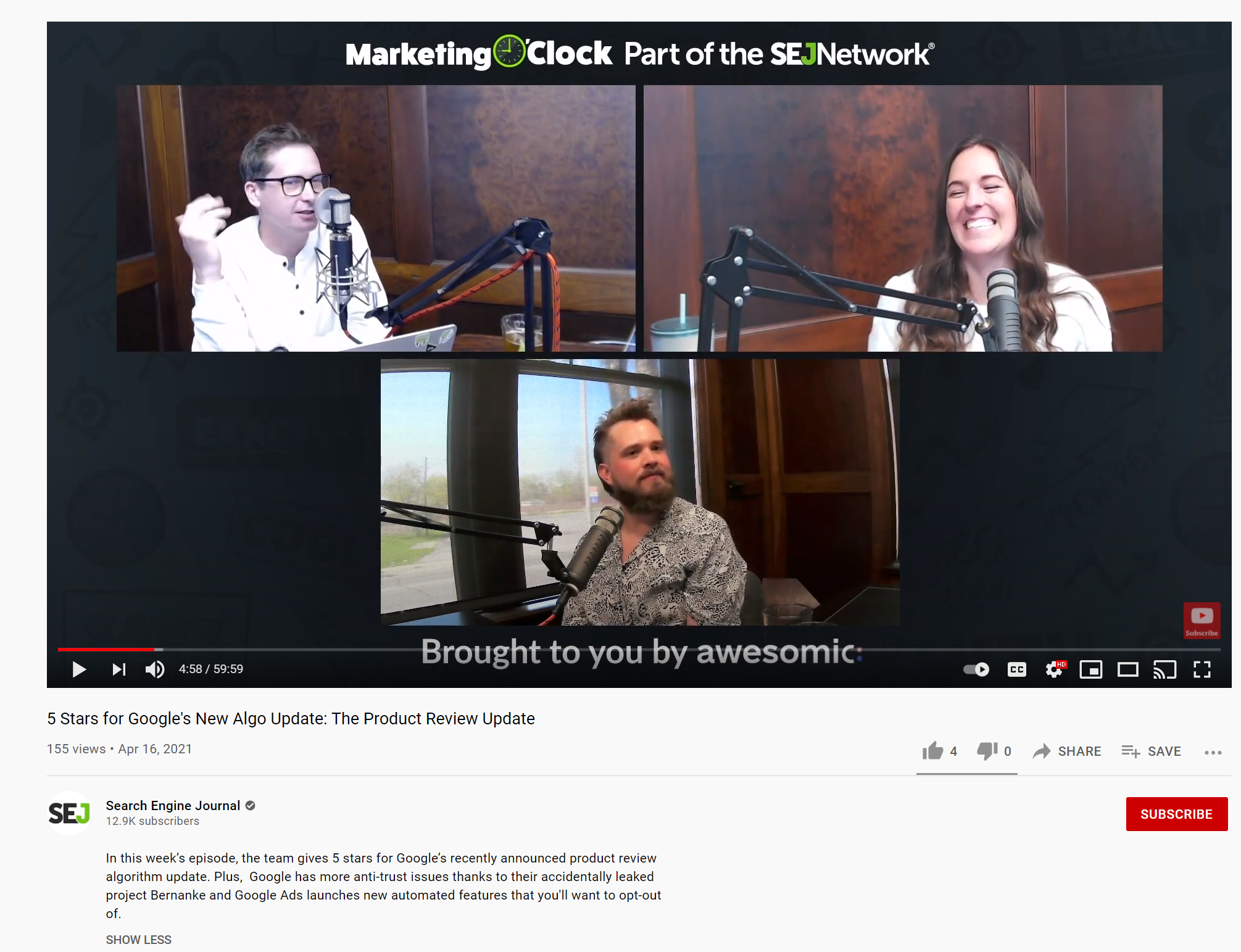Enter full screen mode

(1202, 669)
